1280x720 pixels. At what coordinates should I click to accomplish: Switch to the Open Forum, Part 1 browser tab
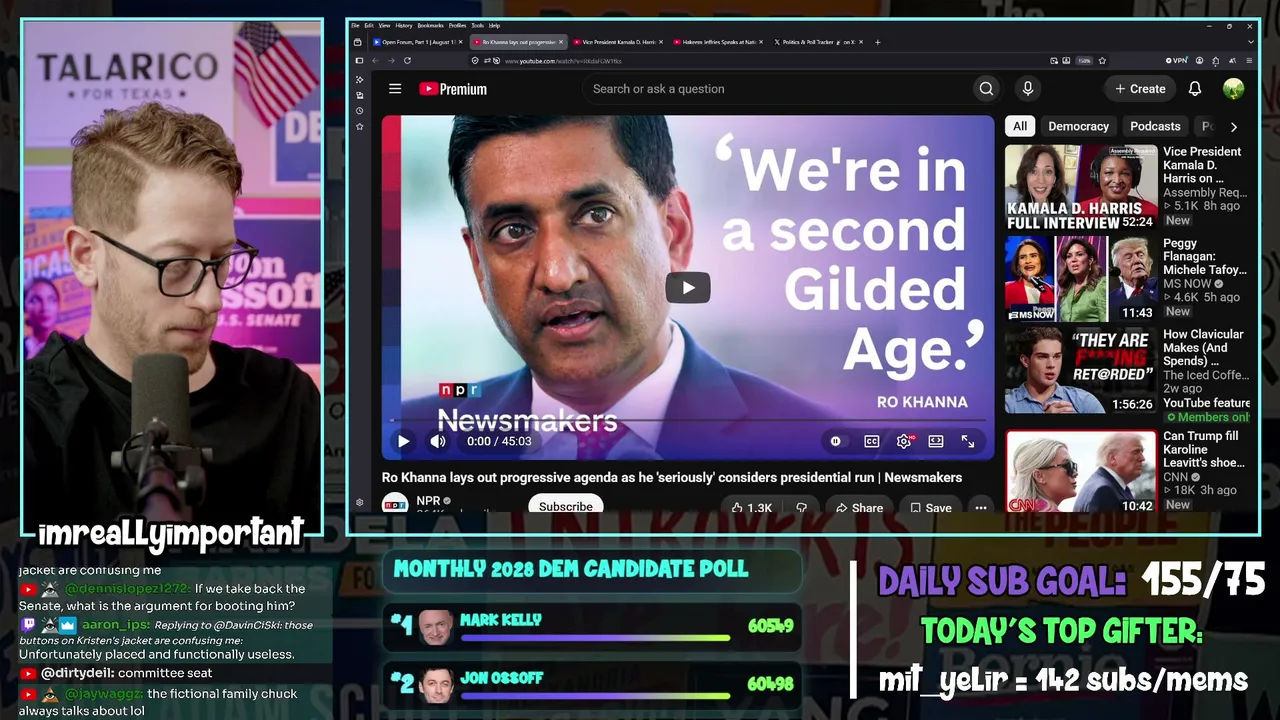(x=416, y=42)
